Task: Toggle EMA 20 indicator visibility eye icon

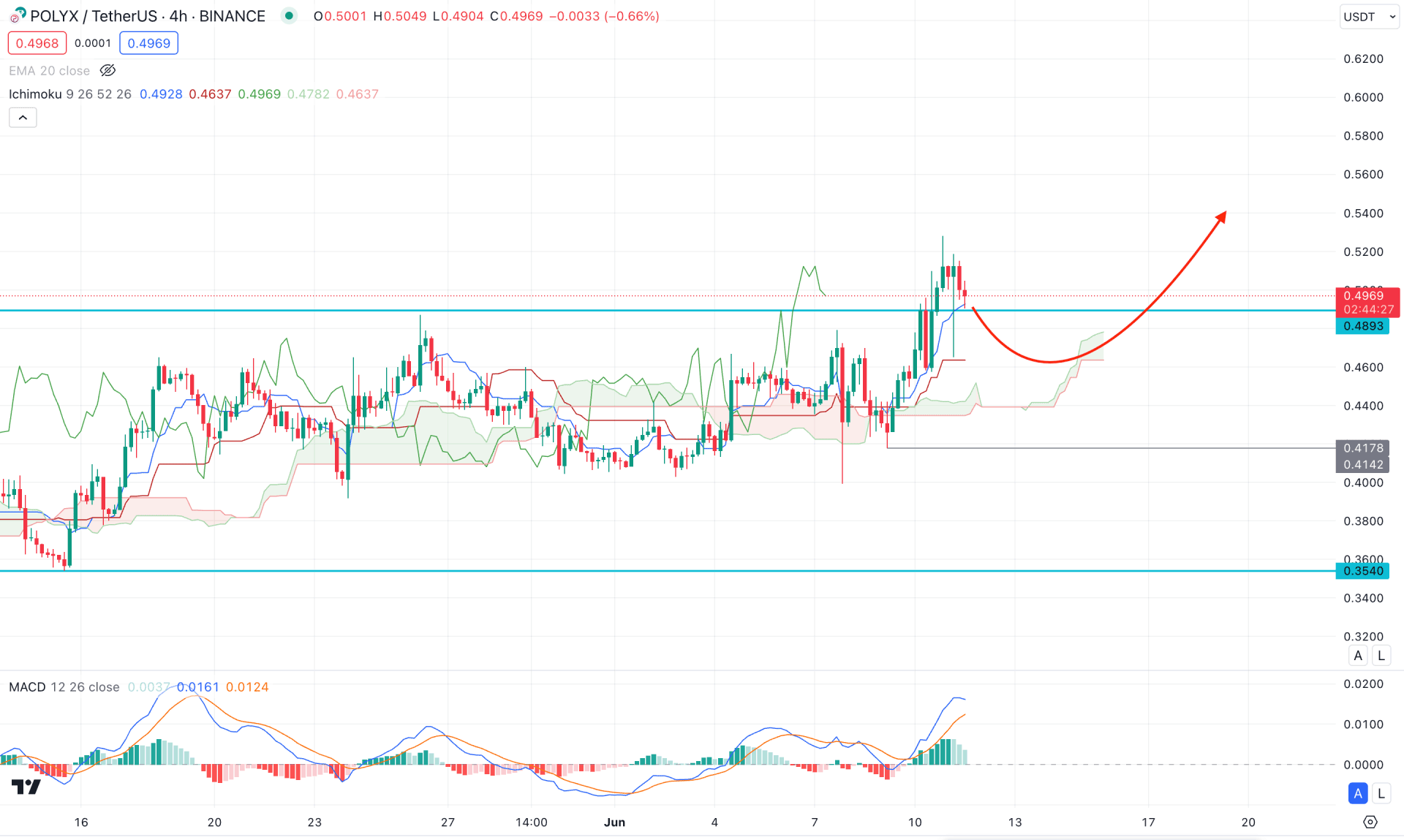Action: 107,71
